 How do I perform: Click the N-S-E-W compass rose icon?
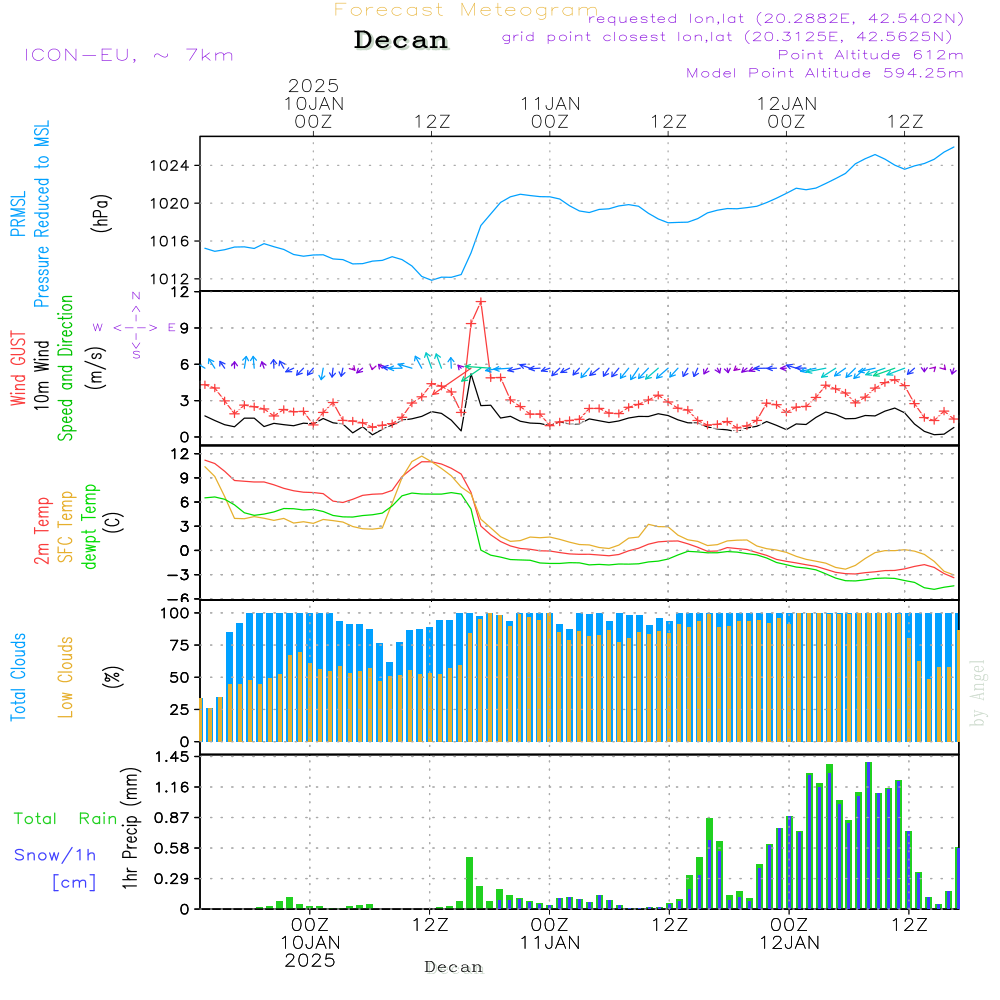pyautogui.click(x=136, y=327)
